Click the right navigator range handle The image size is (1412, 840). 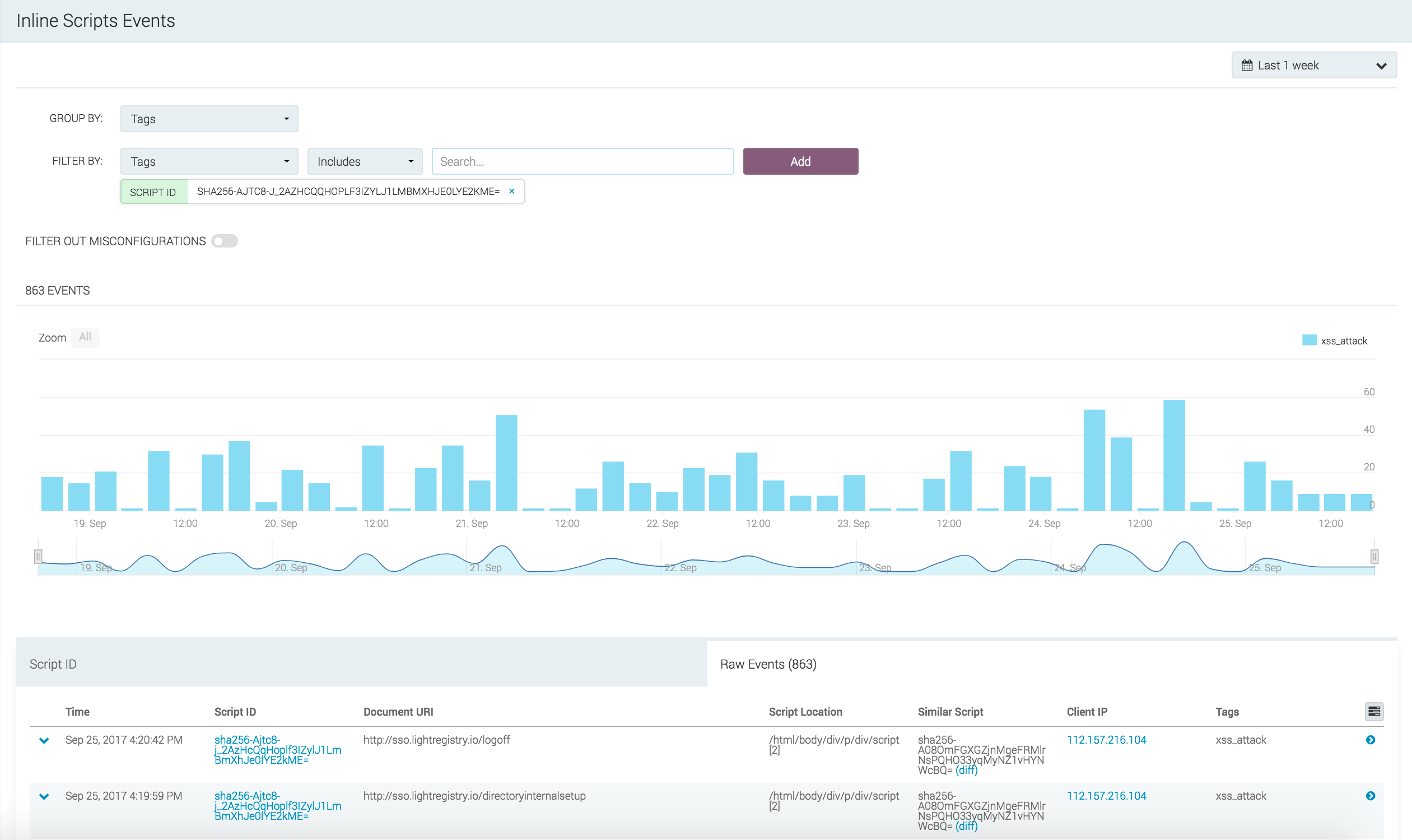tap(1373, 557)
